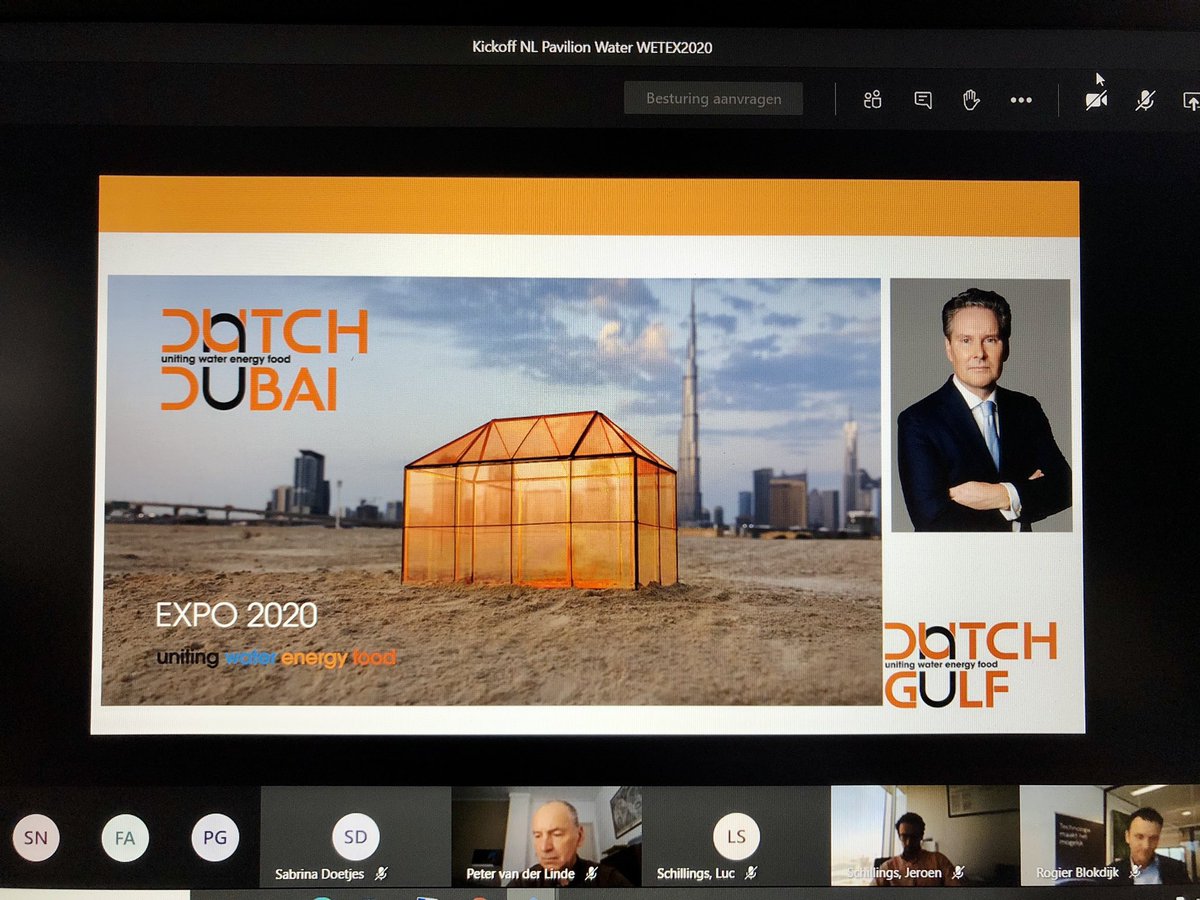Screen dimensions: 1200x900
Task: Open the meeting chat panel
Action: click(923, 99)
